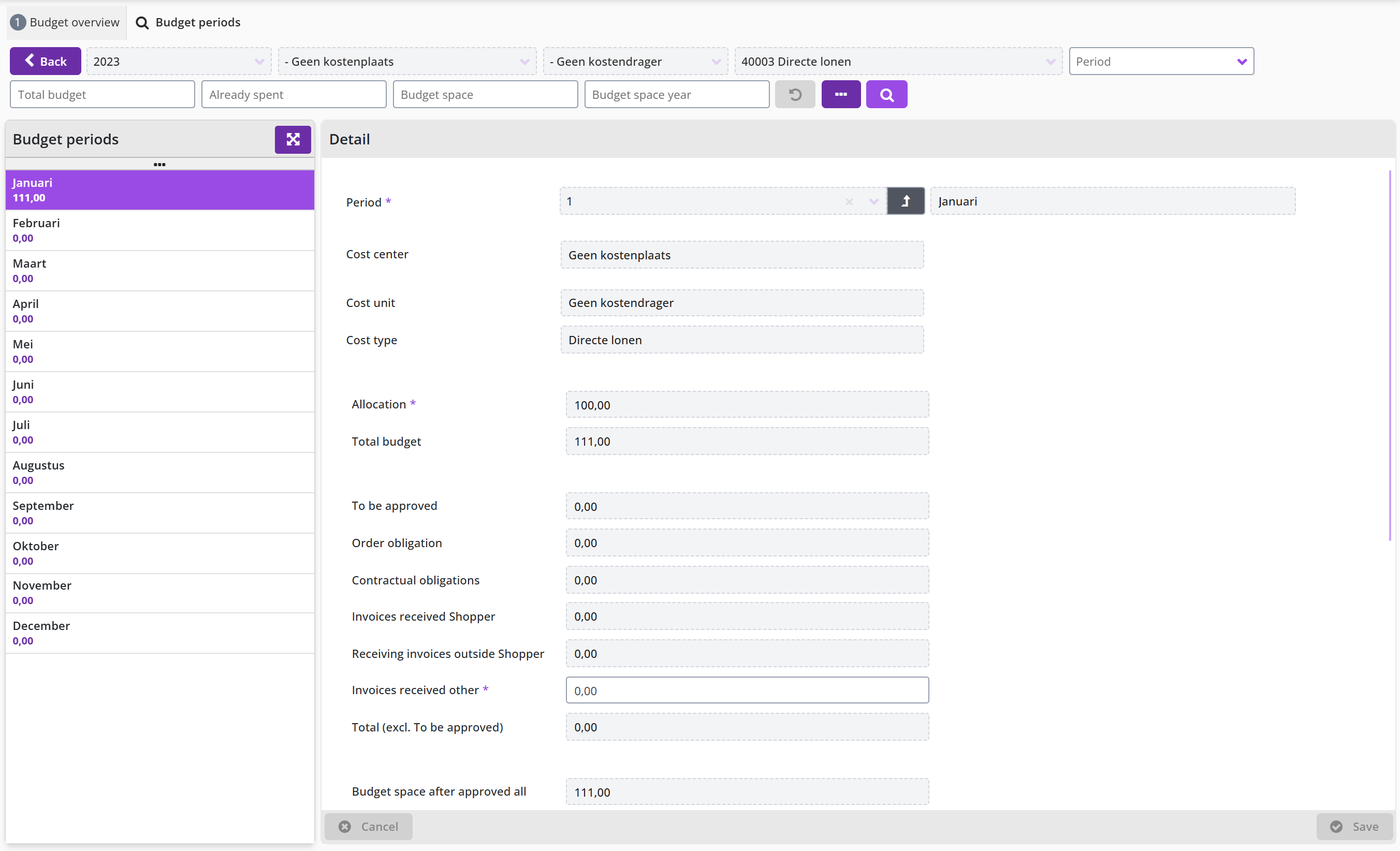Click the Total budget 111,00 value

[x=747, y=442]
